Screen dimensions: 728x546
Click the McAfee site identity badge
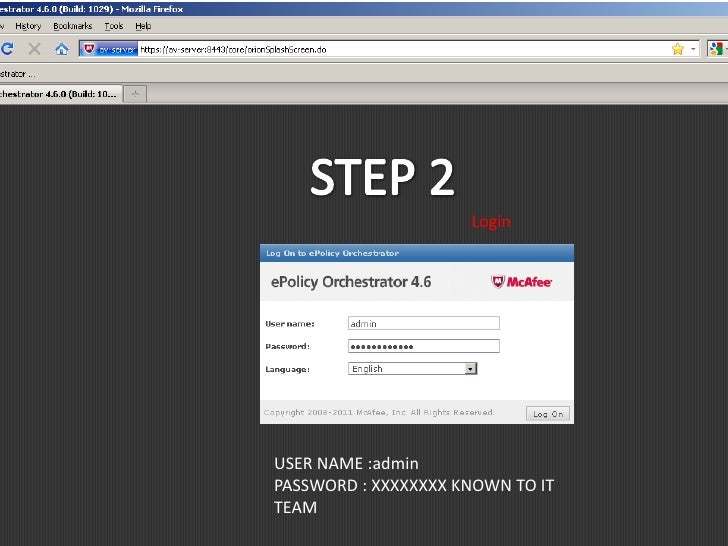point(109,49)
